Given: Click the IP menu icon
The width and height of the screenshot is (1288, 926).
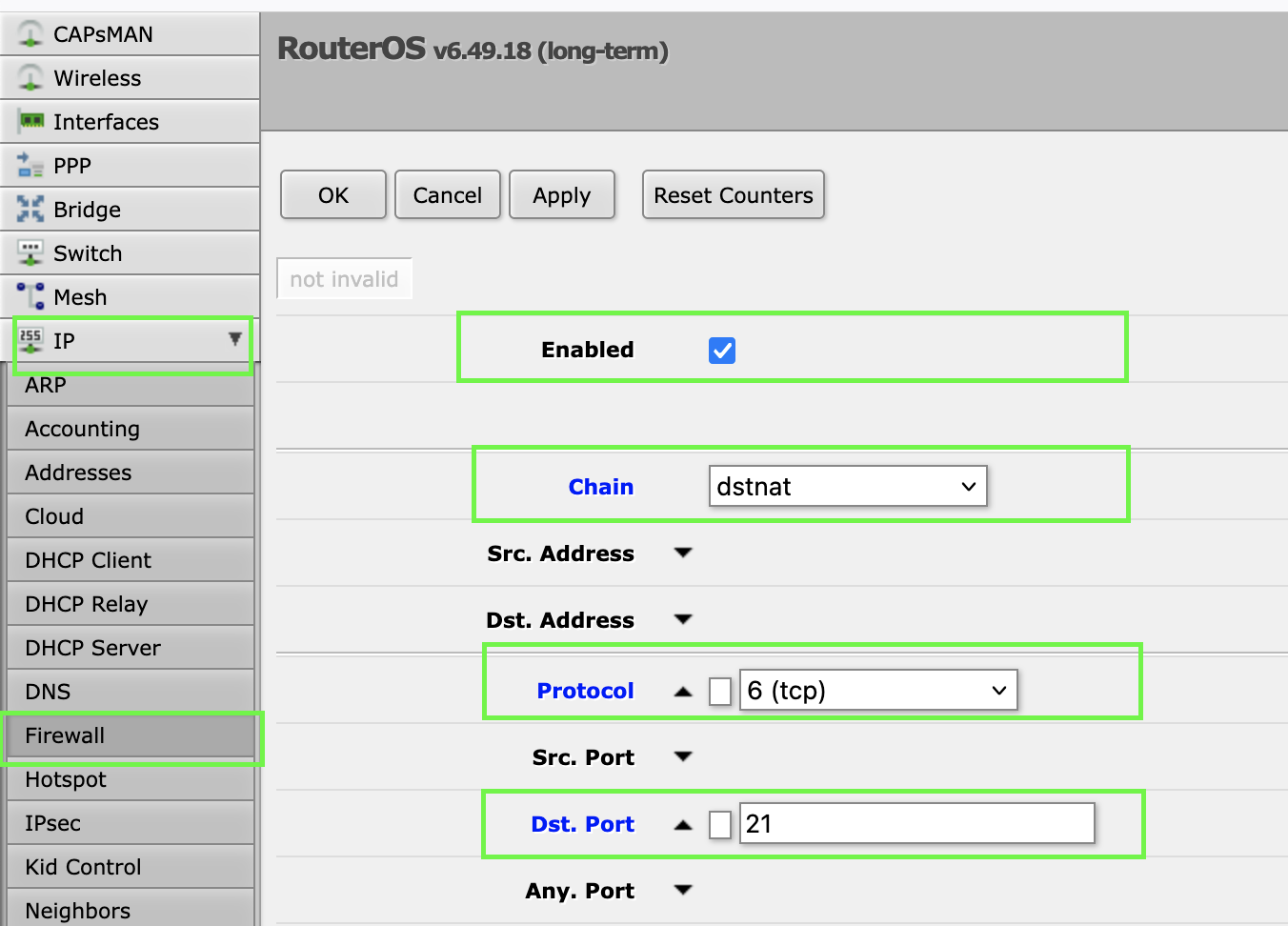Looking at the screenshot, I should coord(30,340).
